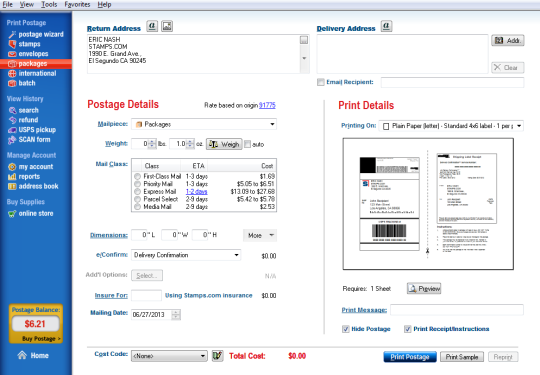Clear the delivery address

(x=508, y=67)
